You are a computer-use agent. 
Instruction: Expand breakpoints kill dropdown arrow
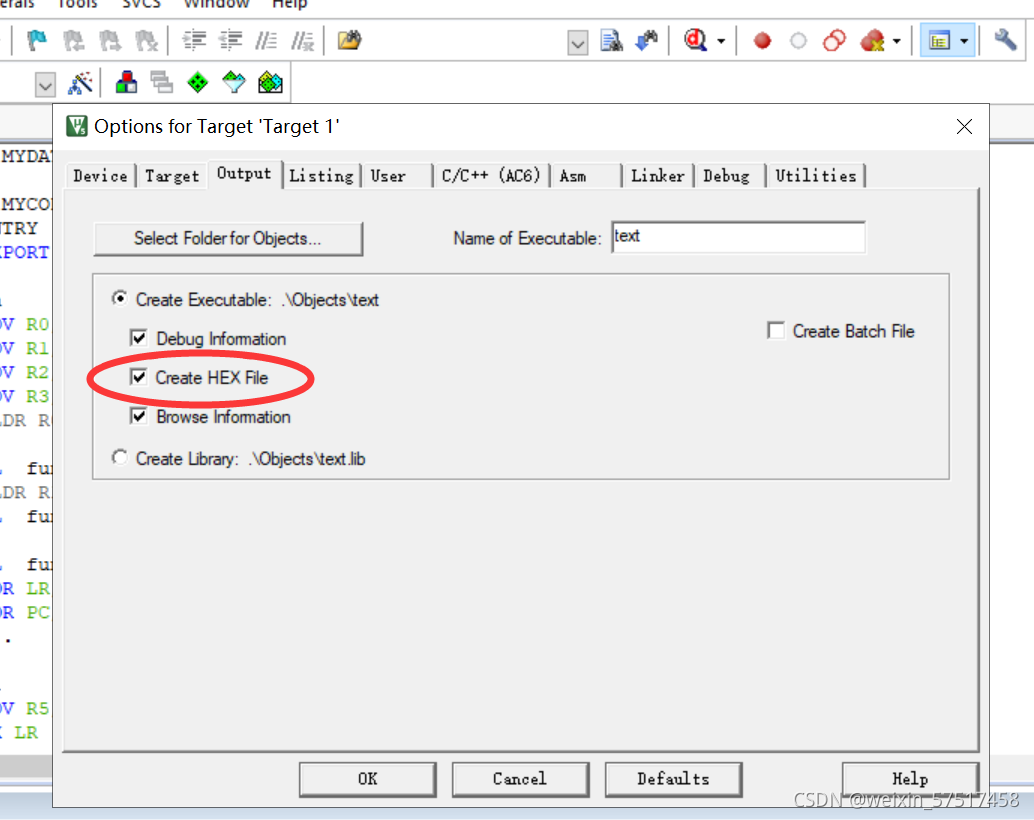click(x=896, y=42)
